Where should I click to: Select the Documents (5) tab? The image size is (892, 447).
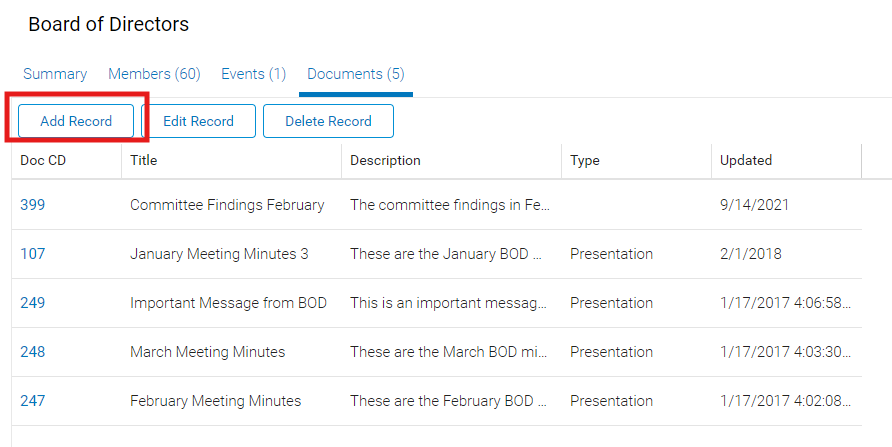point(356,74)
